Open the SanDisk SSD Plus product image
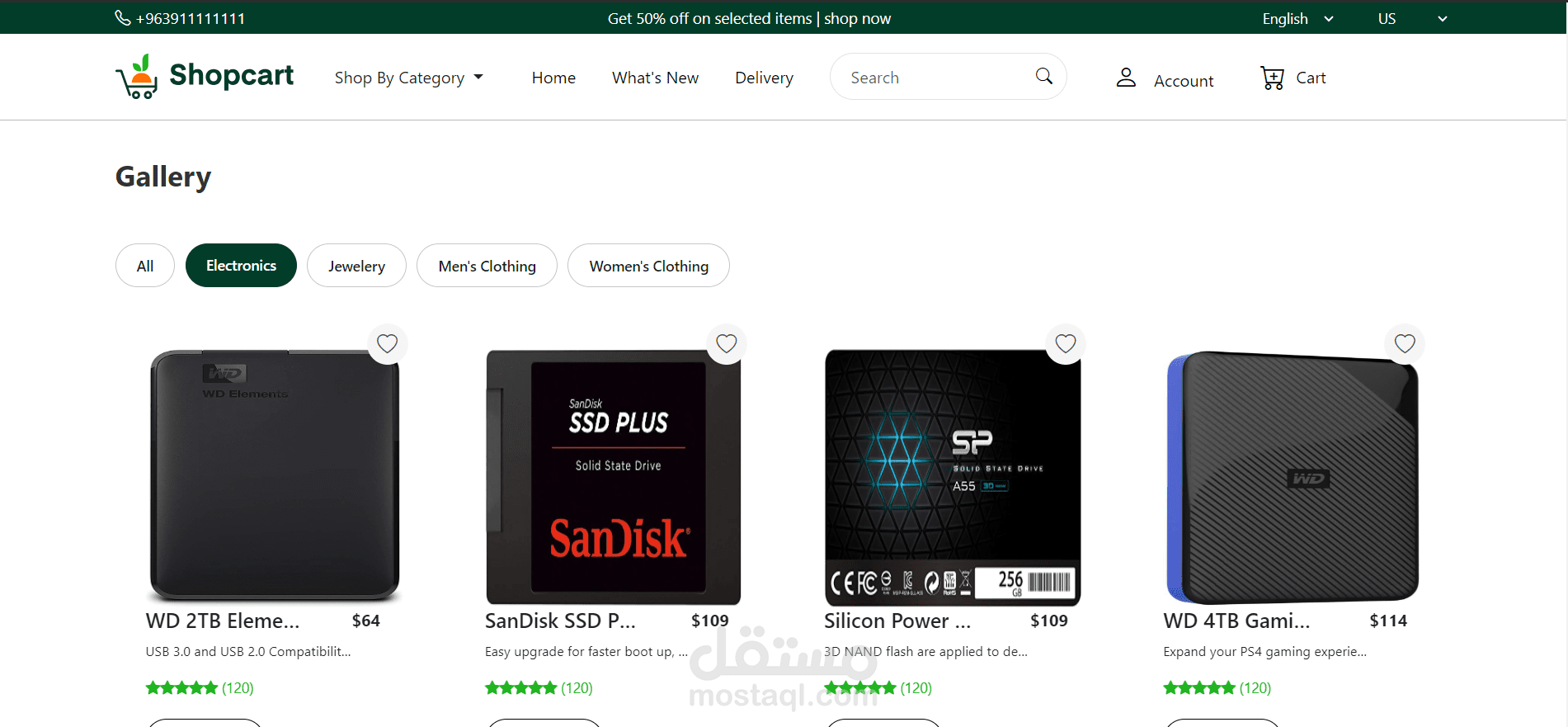 coord(614,477)
